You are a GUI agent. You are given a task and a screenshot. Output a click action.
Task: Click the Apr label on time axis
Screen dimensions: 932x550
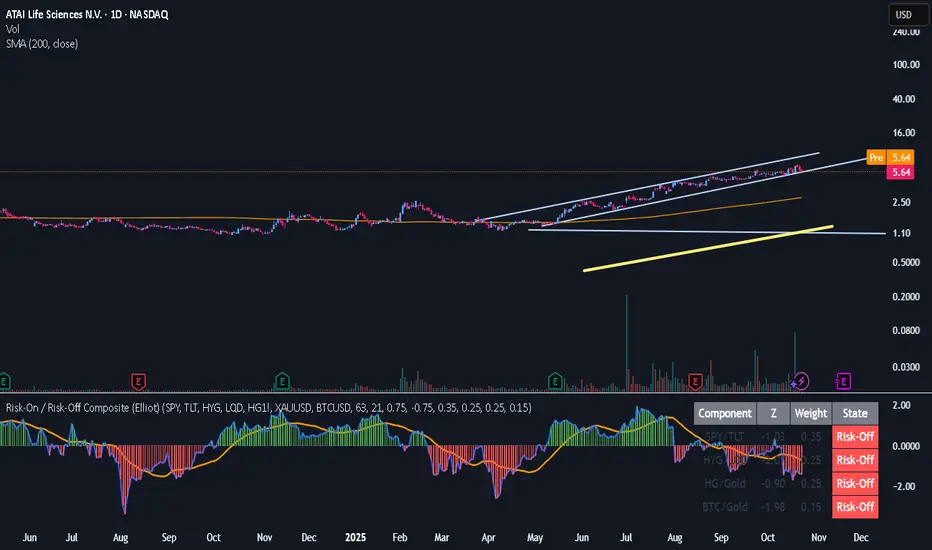pos(488,538)
